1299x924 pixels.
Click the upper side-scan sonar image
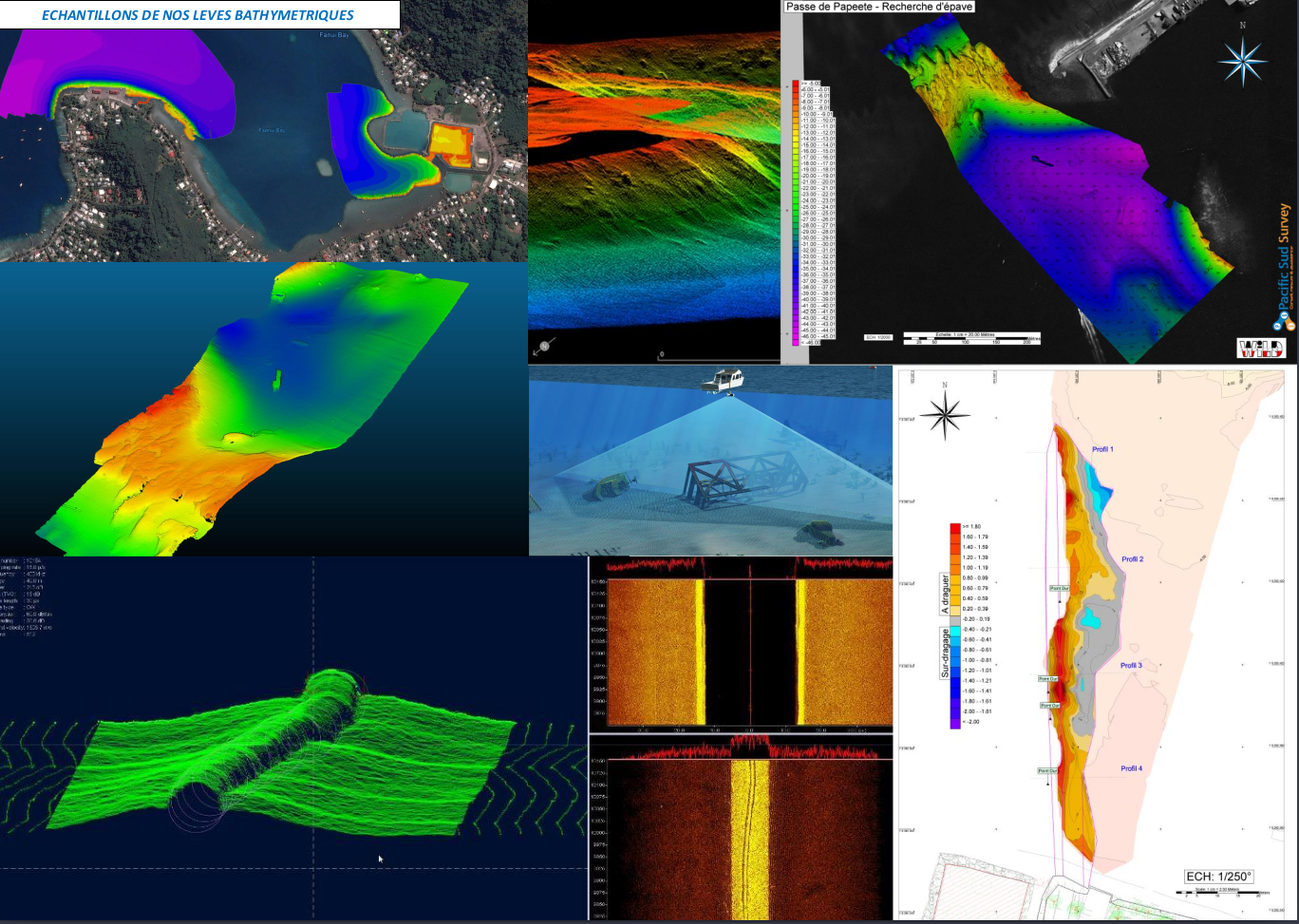[741, 651]
